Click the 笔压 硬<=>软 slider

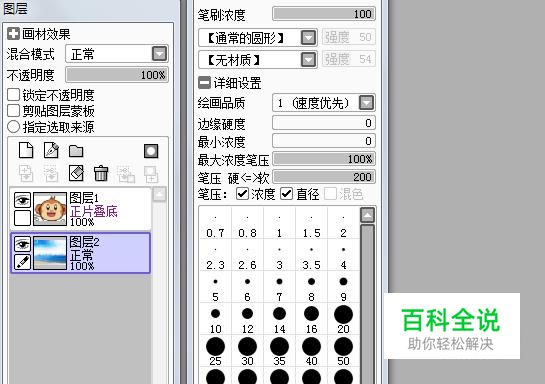(x=324, y=177)
